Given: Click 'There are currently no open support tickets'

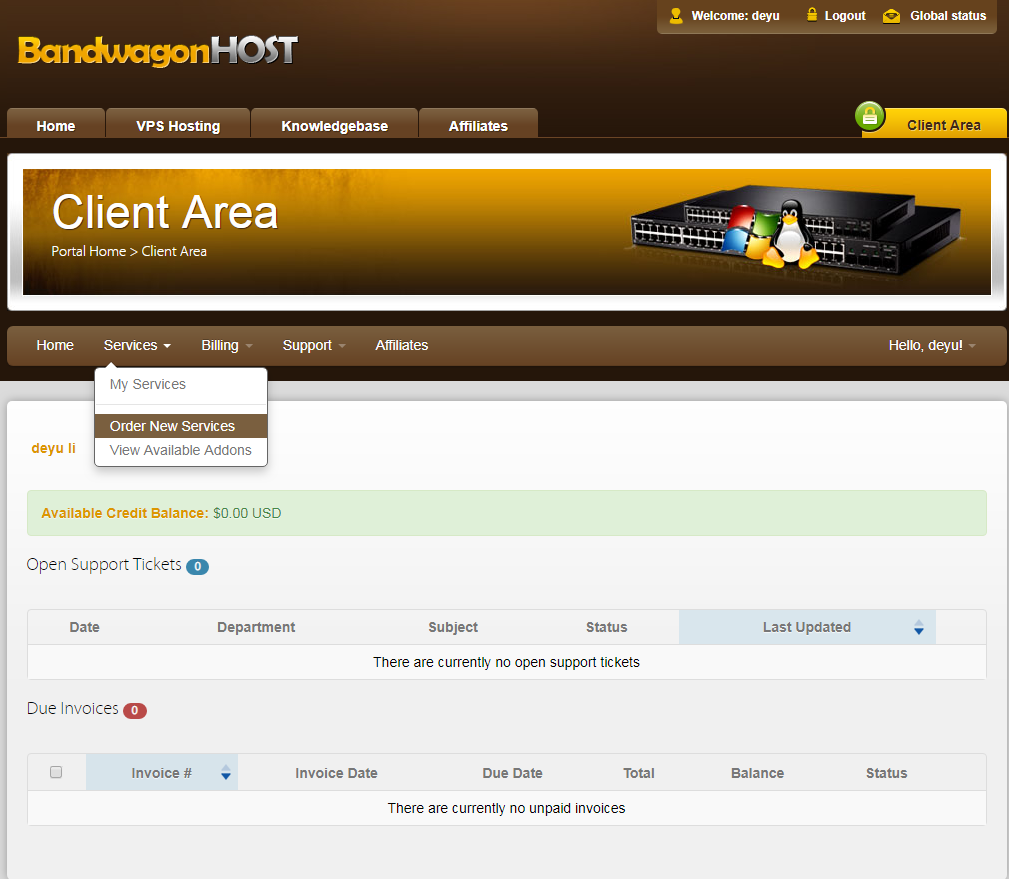Looking at the screenshot, I should coord(506,662).
